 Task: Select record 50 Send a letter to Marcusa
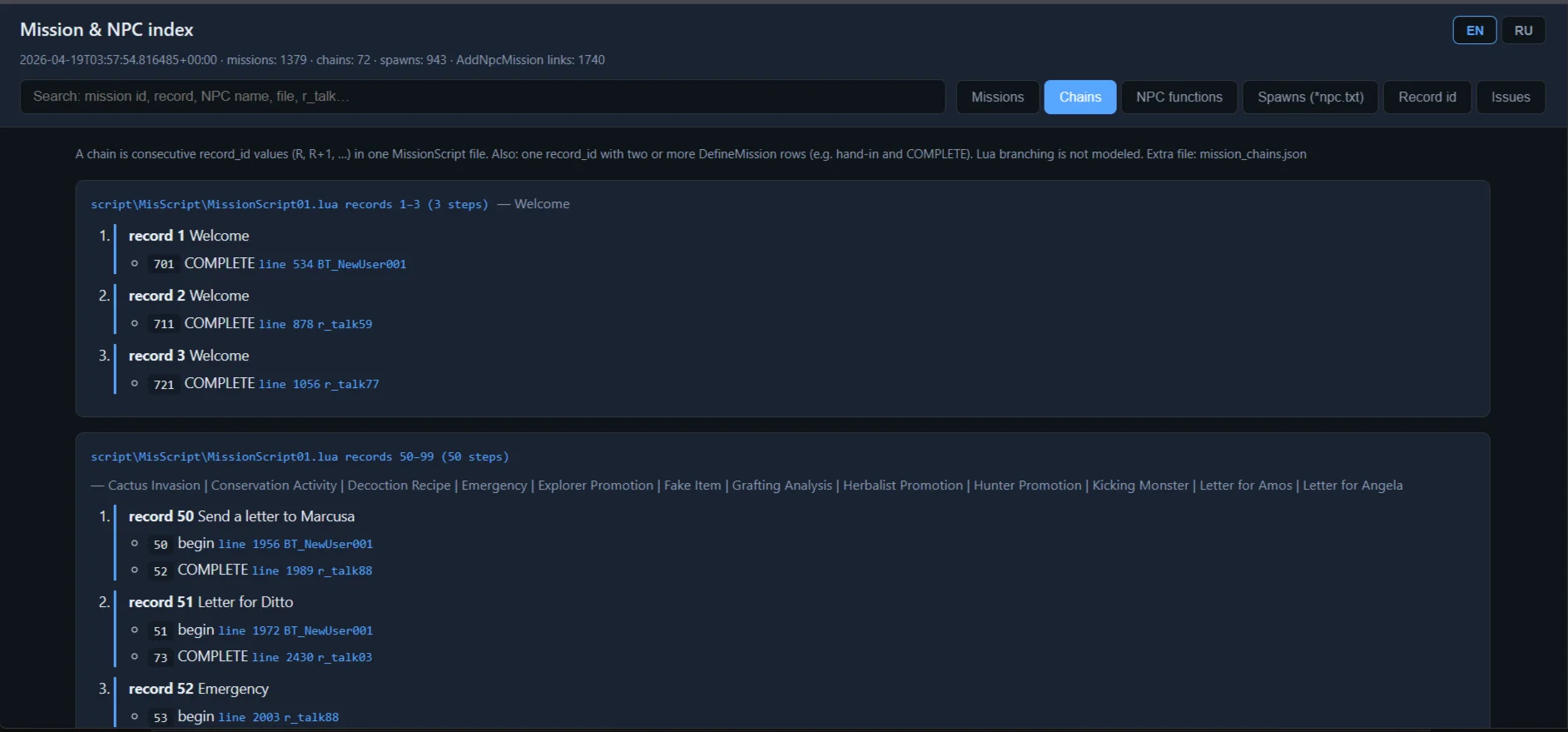click(241, 516)
